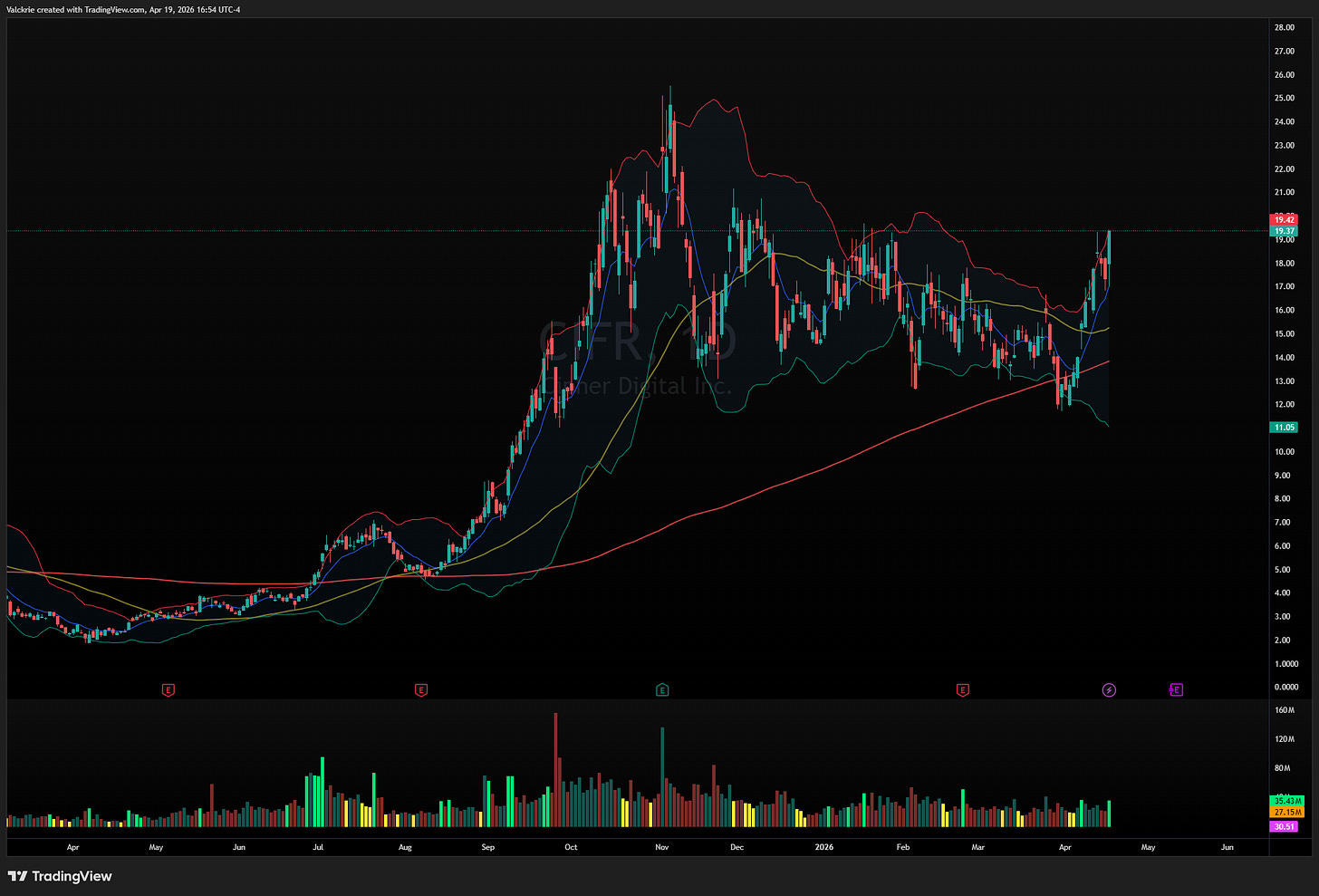The height and width of the screenshot is (896, 1319).
Task: Click the green earnings marker near November
Action: (x=662, y=690)
